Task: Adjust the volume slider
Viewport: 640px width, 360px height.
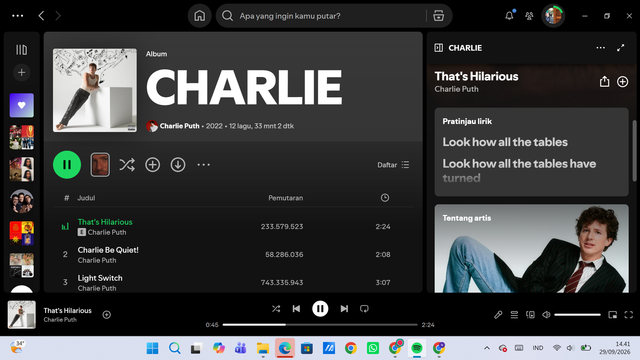Action: 577,315
